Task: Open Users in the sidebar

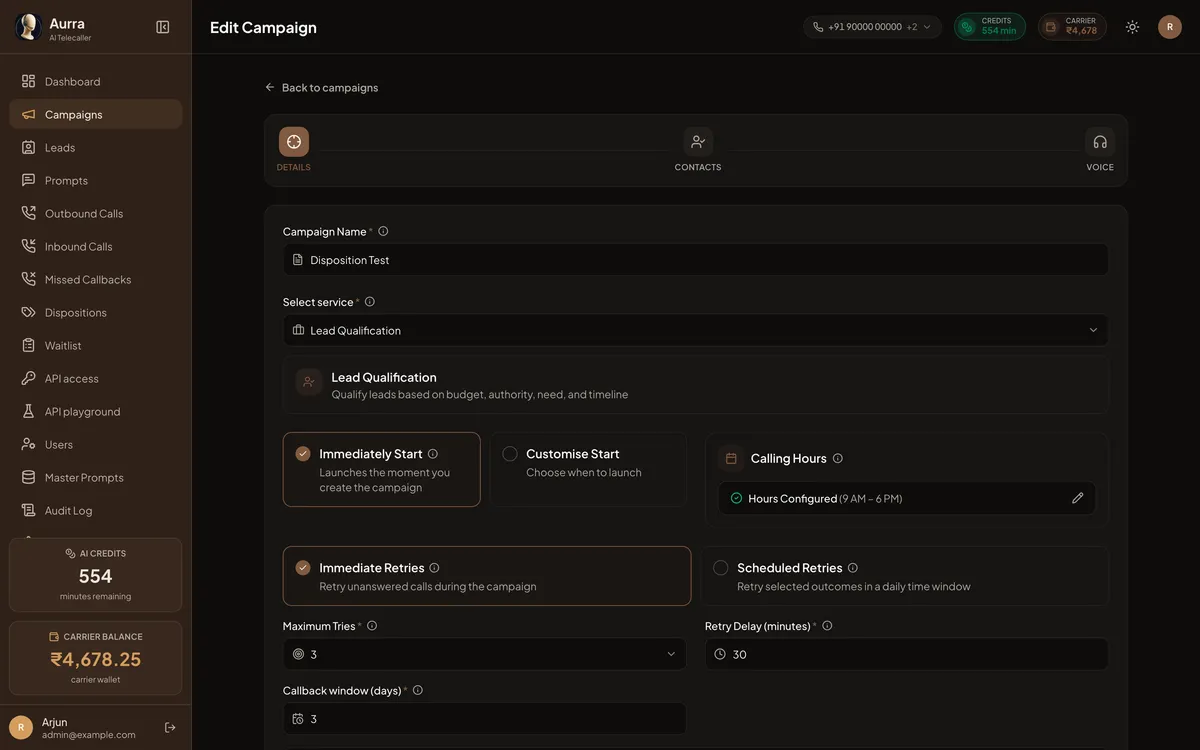Action: coord(96,444)
